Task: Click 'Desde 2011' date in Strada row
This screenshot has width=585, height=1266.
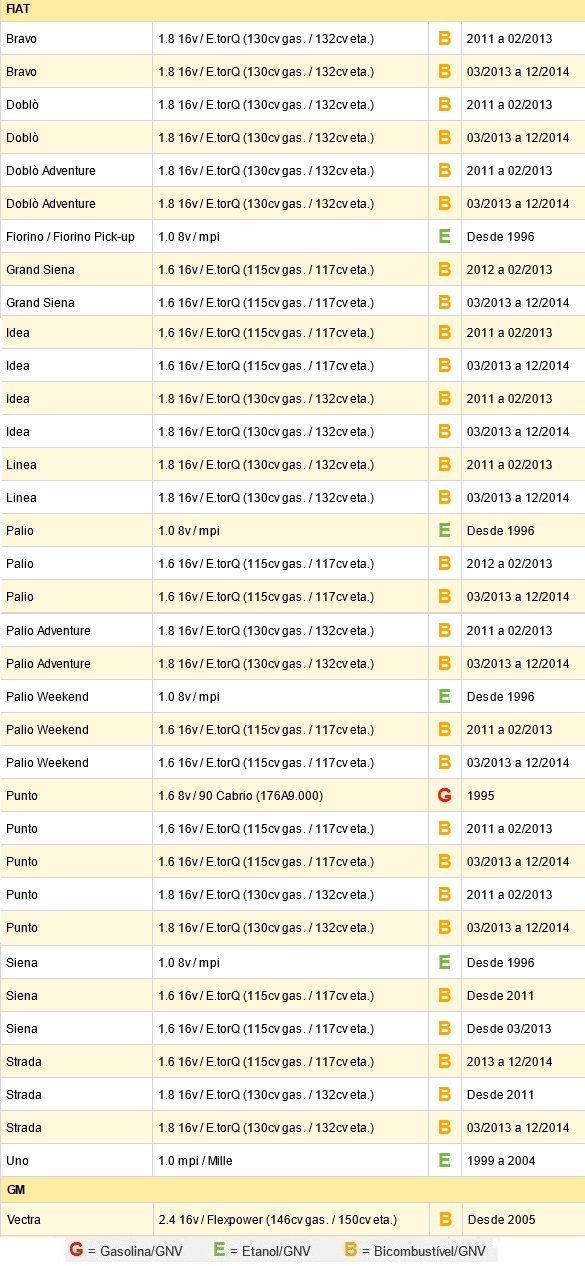Action: click(500, 1095)
